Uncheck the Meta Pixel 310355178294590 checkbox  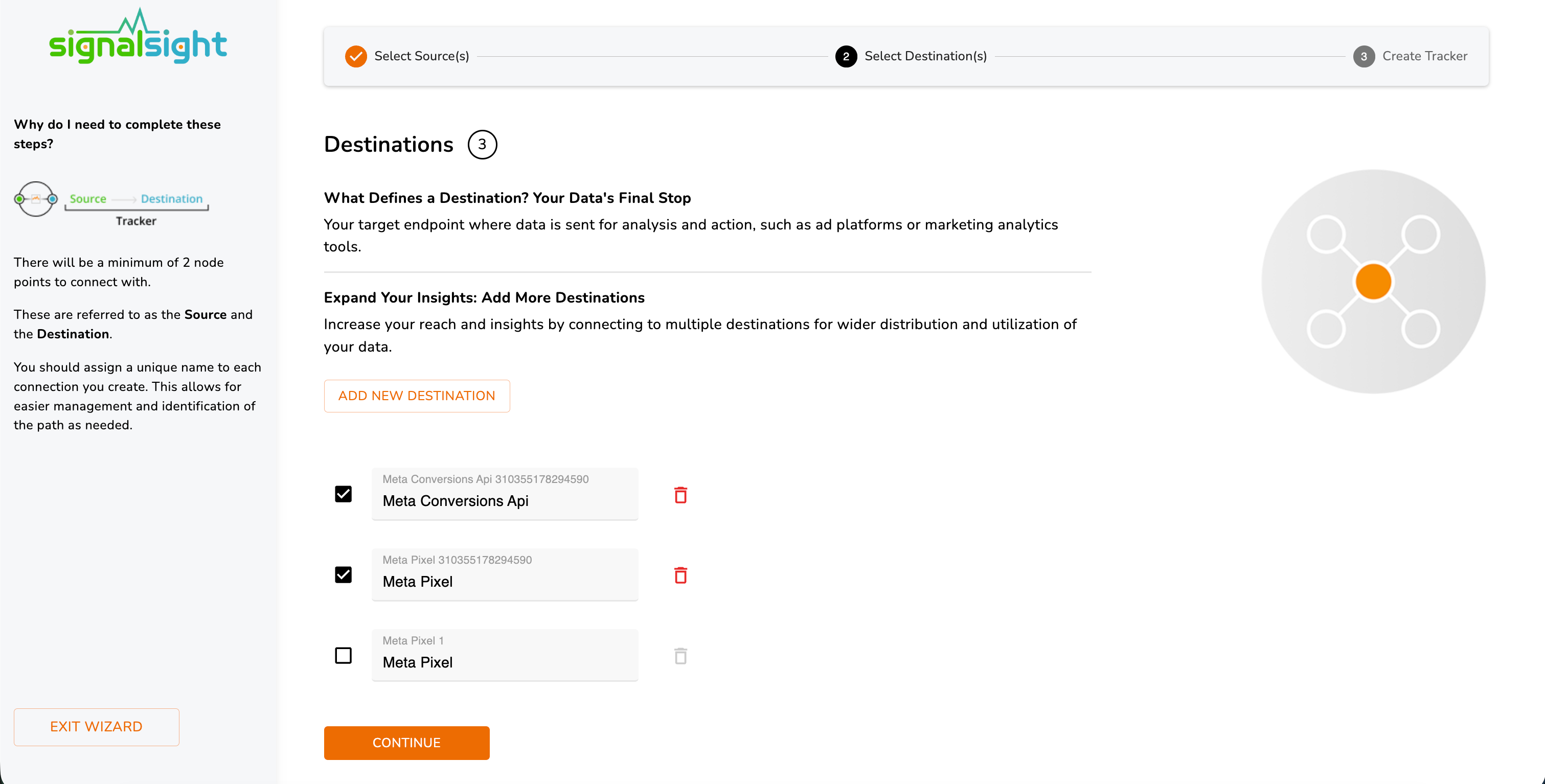[343, 575]
